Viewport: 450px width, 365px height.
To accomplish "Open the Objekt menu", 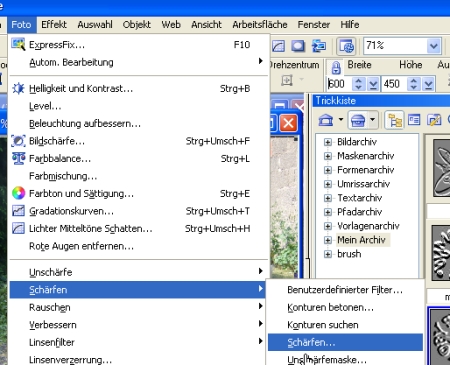I will 137,25.
